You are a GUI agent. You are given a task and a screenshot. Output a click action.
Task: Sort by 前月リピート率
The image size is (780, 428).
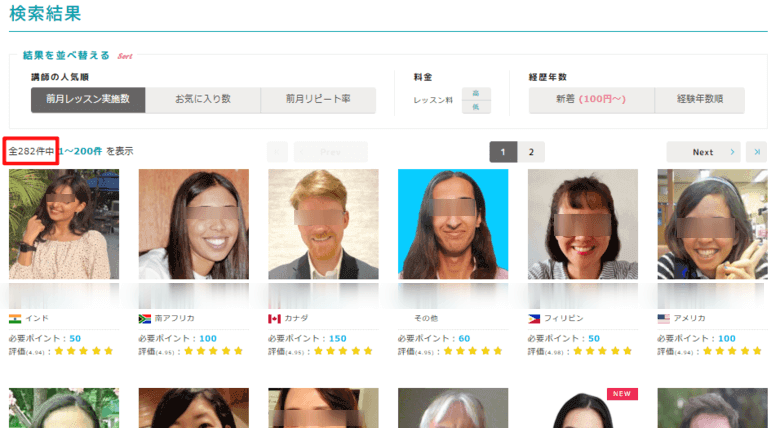pyautogui.click(x=318, y=100)
